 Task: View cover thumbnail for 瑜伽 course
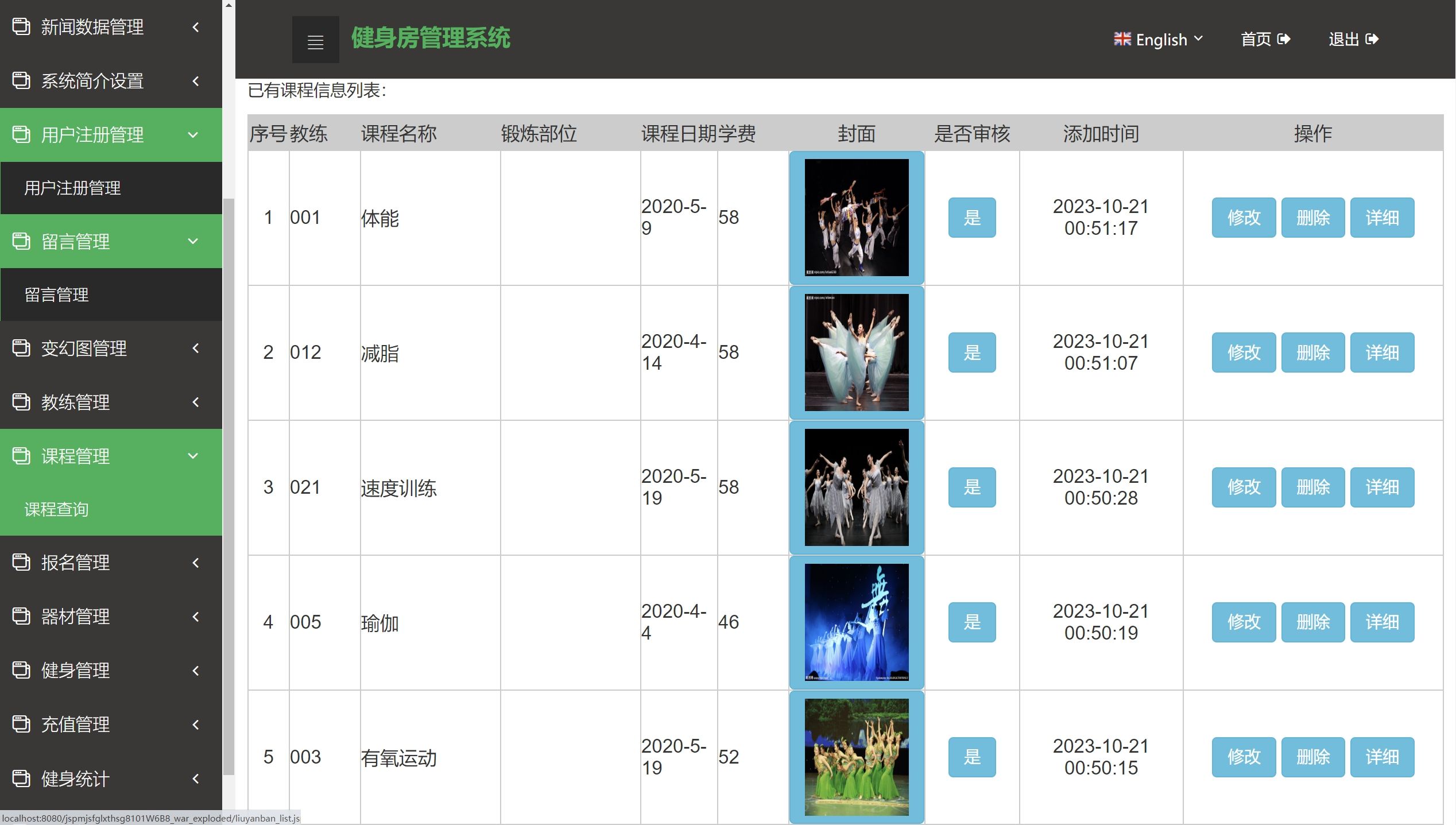pyautogui.click(x=857, y=621)
